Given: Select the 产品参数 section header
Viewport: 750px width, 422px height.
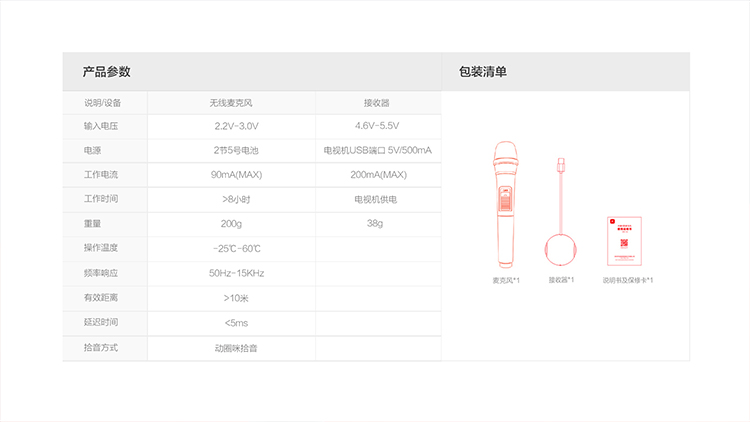Looking at the screenshot, I should (x=107, y=72).
